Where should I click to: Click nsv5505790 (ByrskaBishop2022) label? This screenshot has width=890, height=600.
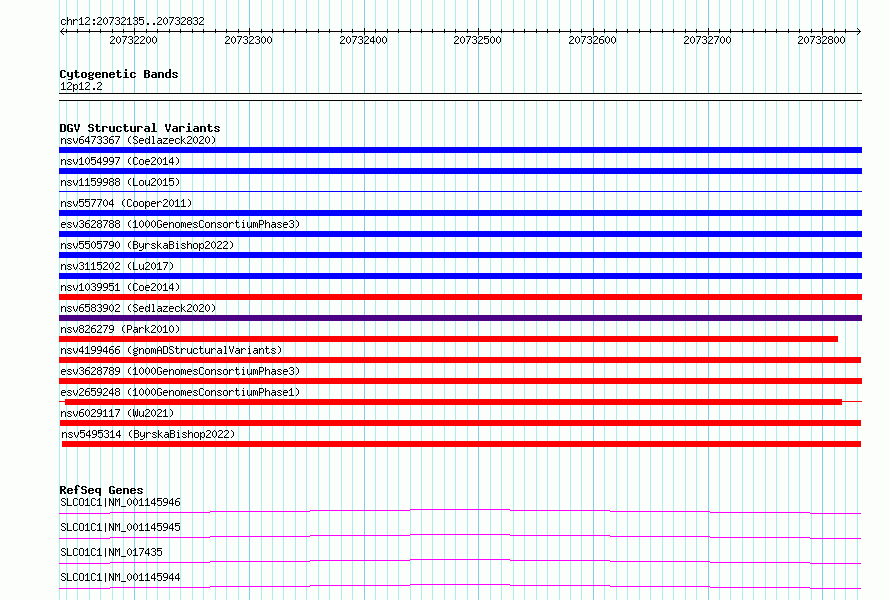click(x=147, y=245)
